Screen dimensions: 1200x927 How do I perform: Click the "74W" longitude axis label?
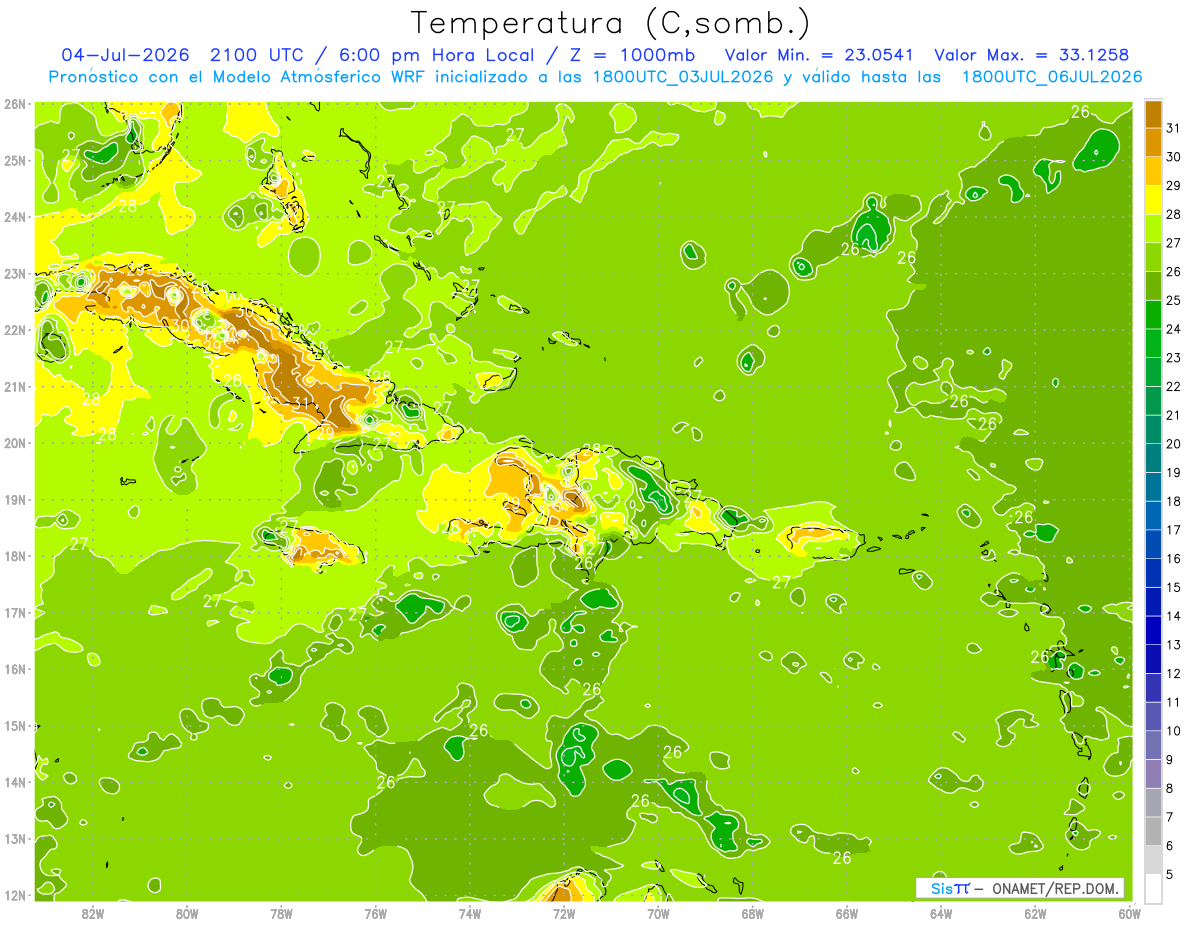tap(470, 914)
